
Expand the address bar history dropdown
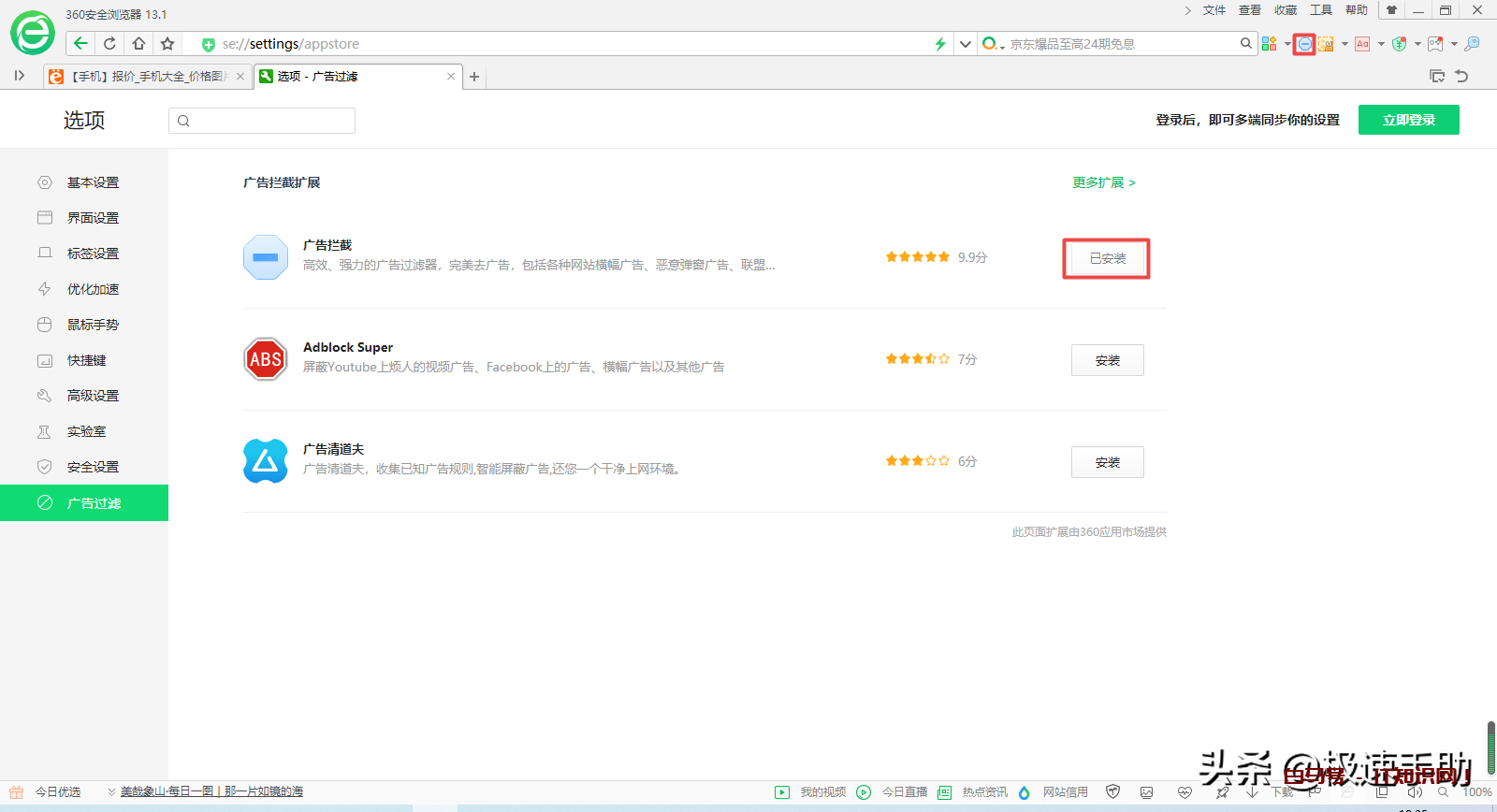coord(966,44)
